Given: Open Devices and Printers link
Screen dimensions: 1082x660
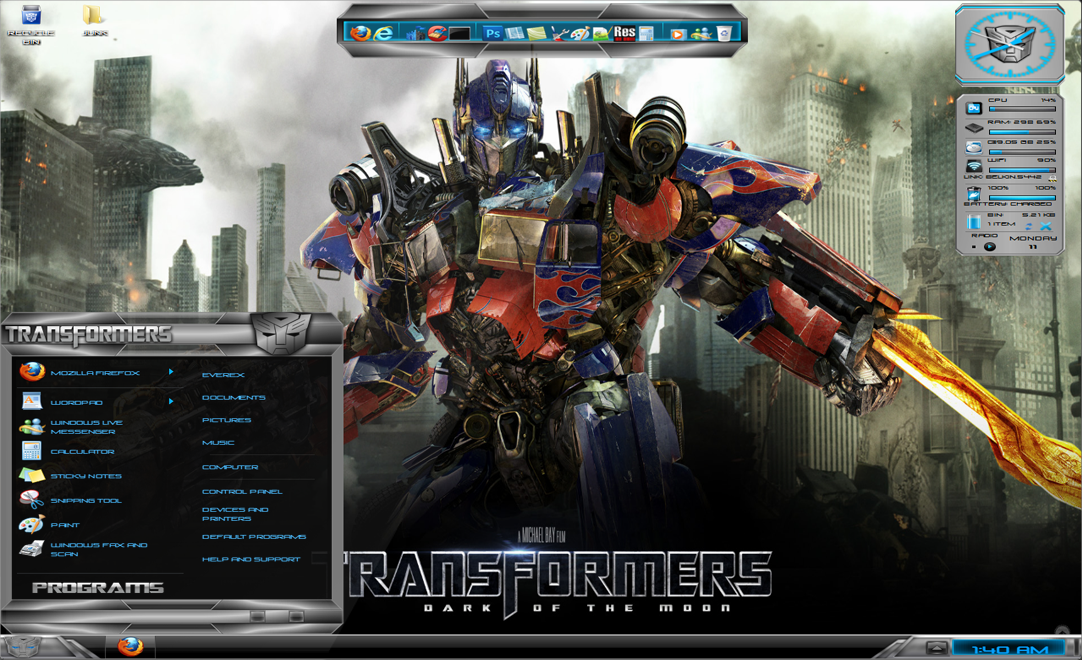Looking at the screenshot, I should coord(235,514).
